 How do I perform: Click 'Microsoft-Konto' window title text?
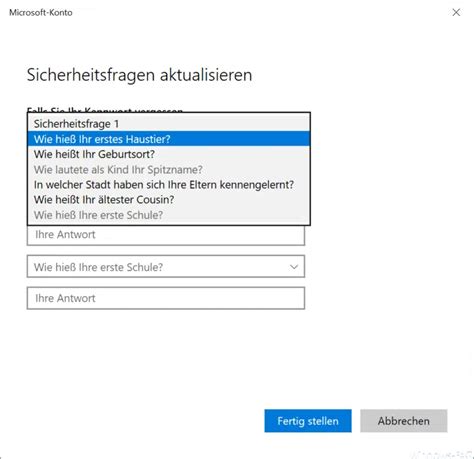click(x=41, y=12)
